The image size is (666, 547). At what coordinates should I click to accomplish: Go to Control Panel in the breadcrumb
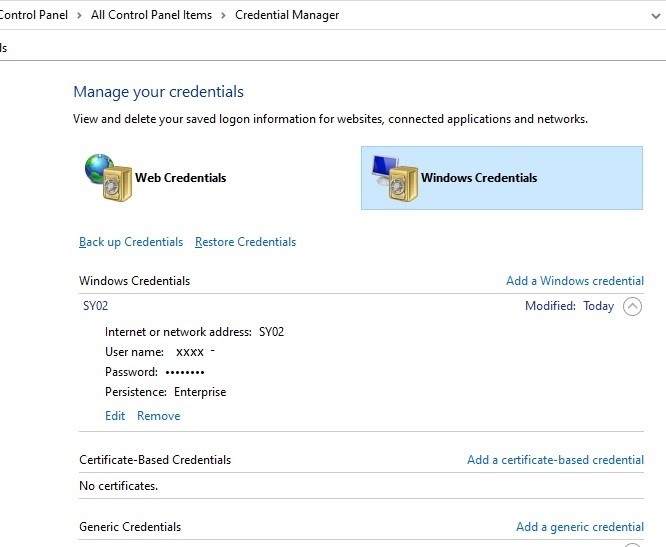click(33, 15)
